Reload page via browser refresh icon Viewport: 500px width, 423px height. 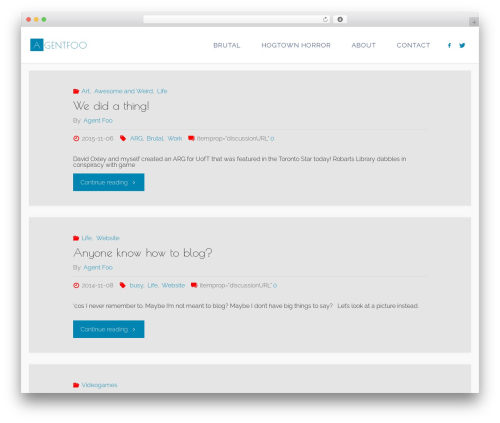click(325, 19)
